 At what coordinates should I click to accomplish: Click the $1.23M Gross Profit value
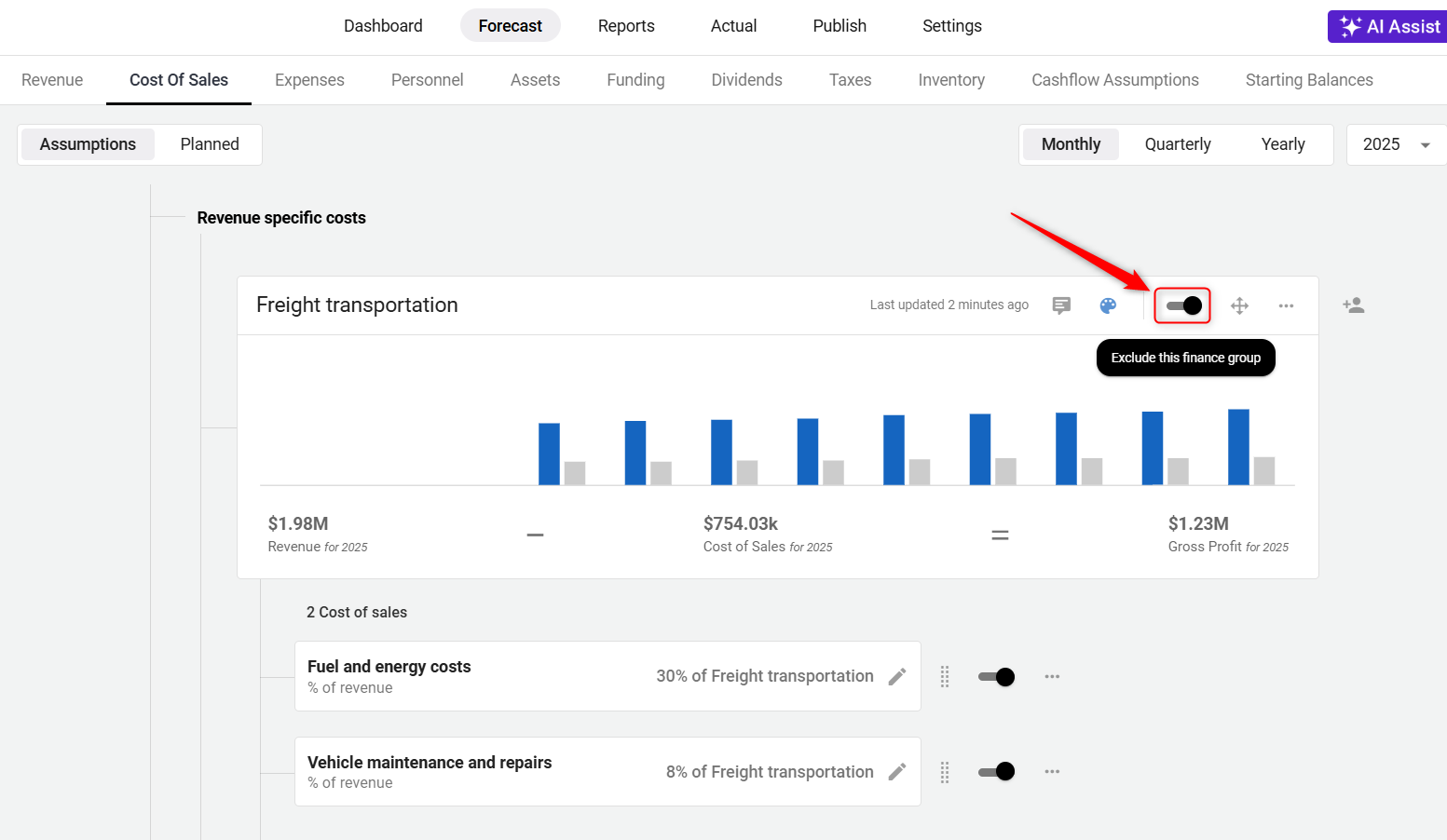pos(1198,523)
